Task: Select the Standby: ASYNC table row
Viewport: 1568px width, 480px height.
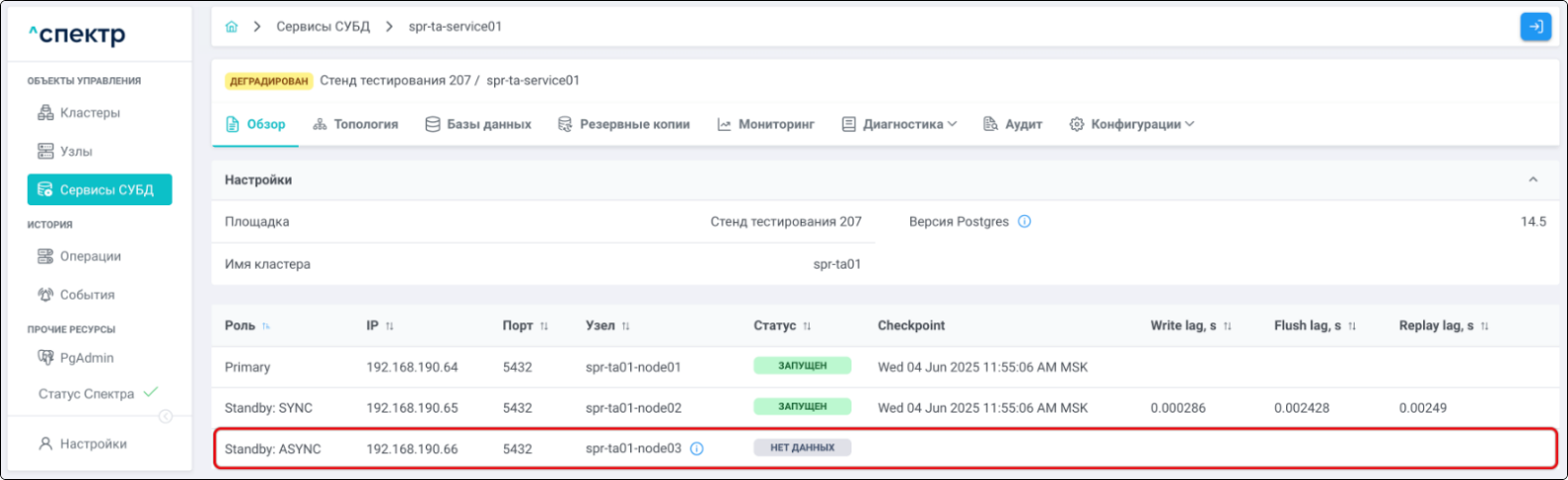Action: click(884, 448)
